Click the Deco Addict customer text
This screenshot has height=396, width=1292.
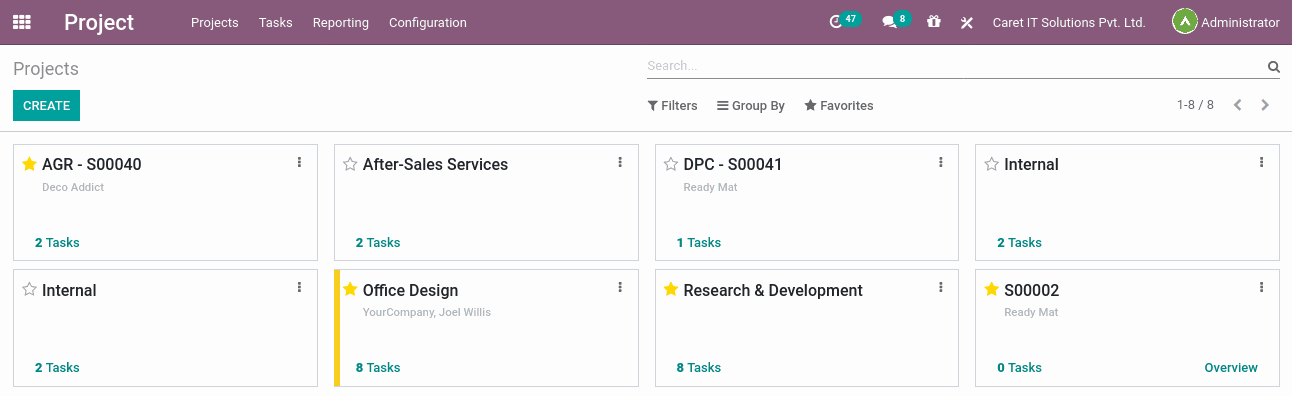[x=73, y=187]
